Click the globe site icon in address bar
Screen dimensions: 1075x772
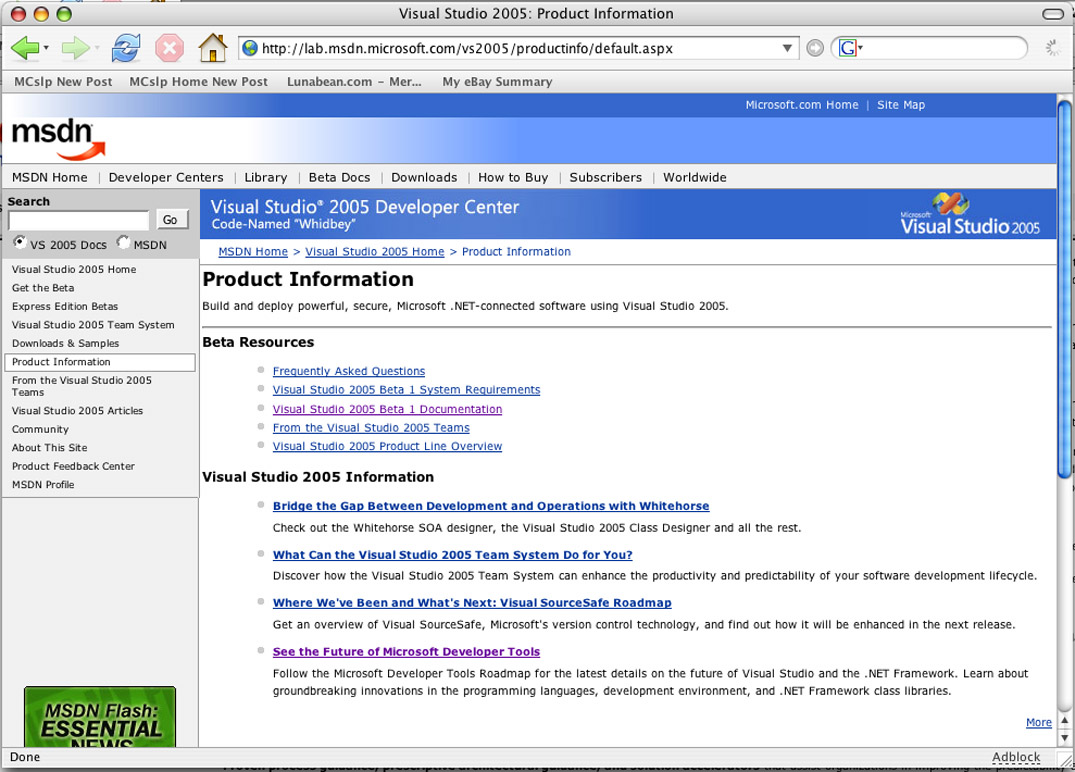click(250, 48)
